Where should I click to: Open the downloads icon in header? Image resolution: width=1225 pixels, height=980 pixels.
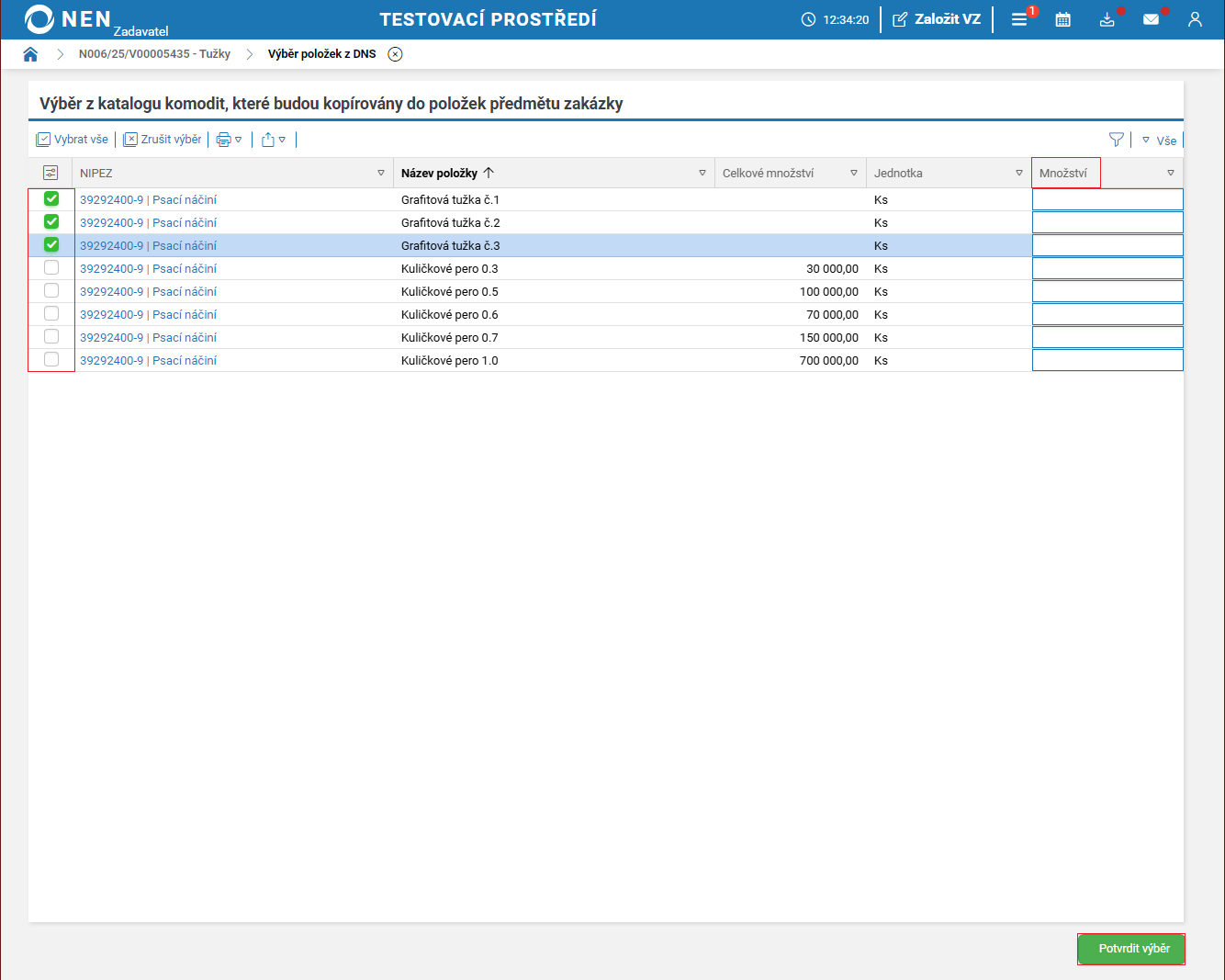1107,19
